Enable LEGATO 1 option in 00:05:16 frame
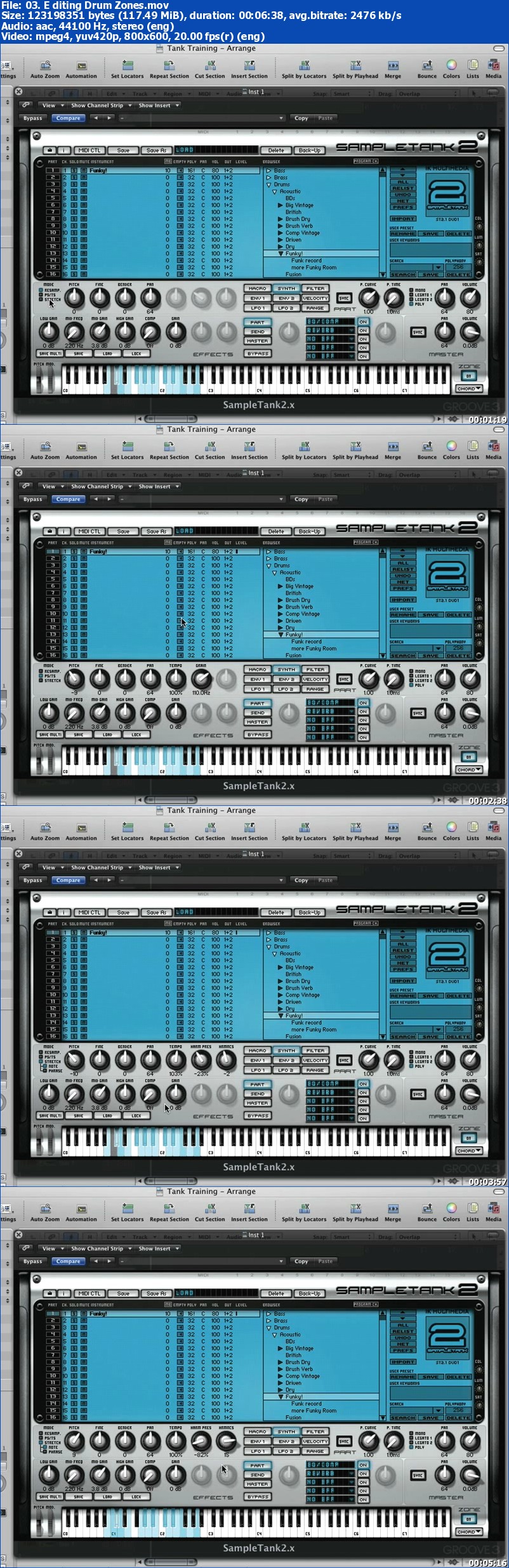The height and width of the screenshot is (1568, 509). pyautogui.click(x=421, y=1438)
